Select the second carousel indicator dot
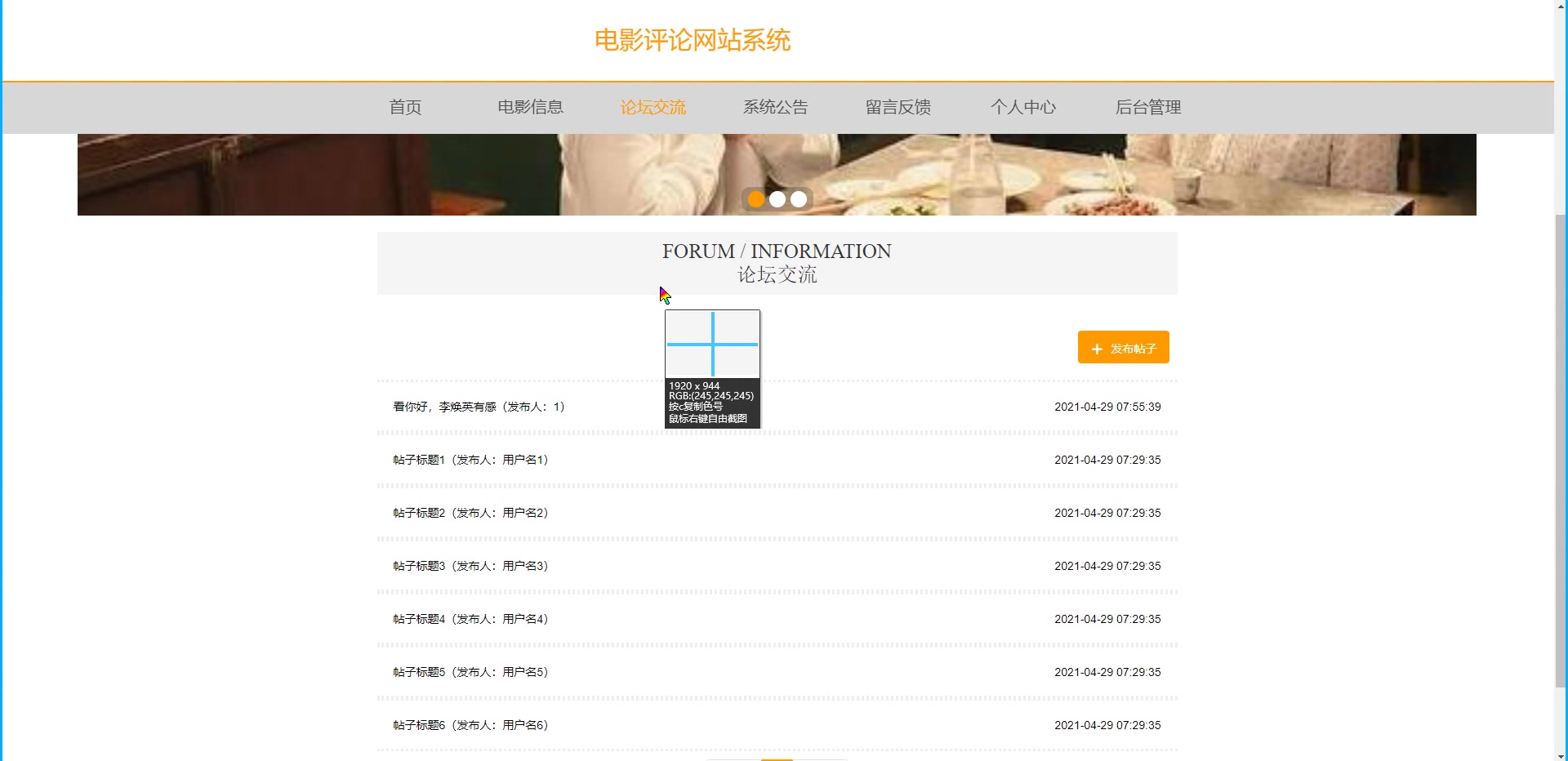 pos(777,198)
